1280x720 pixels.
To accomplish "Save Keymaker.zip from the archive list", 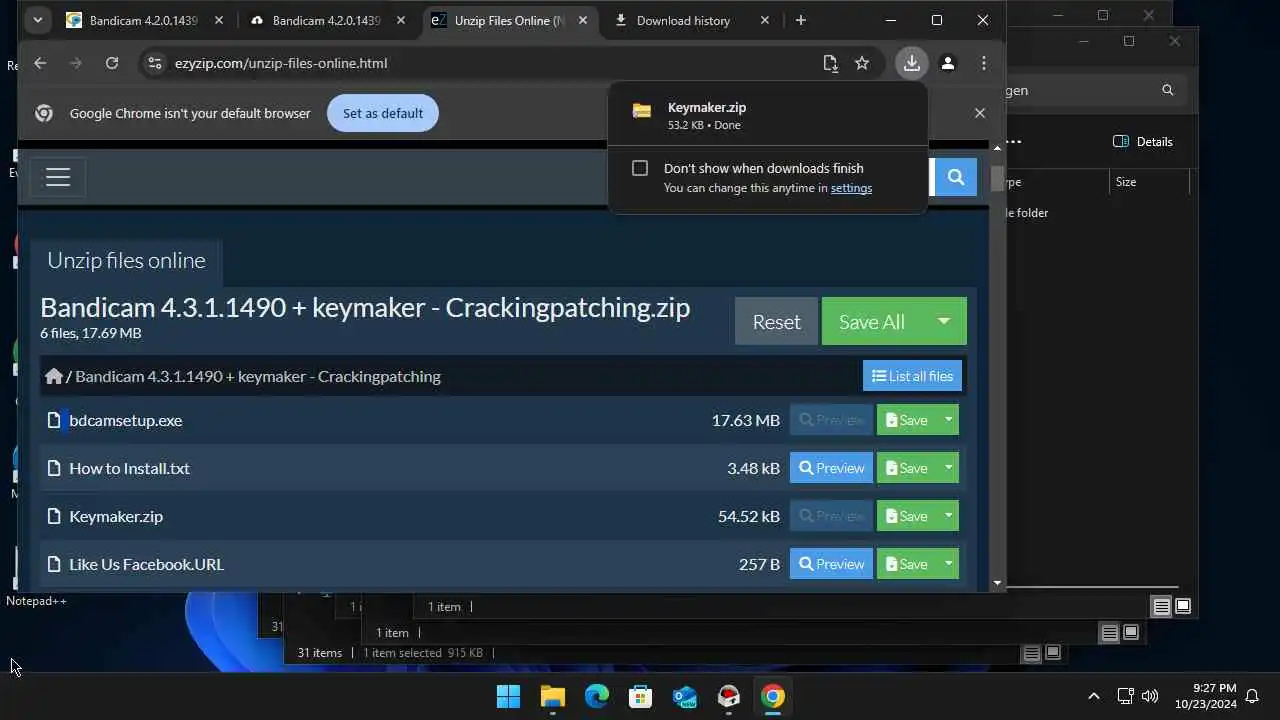I will point(907,516).
